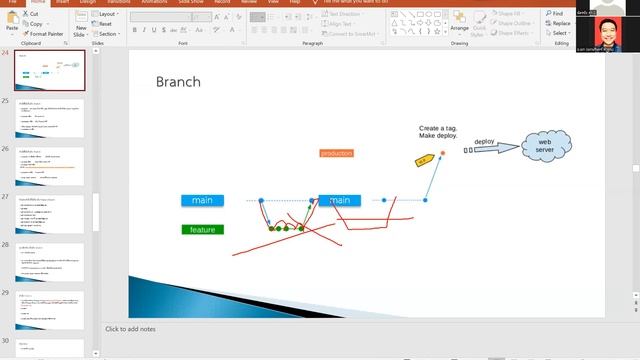Reset the slide layout

(102, 24)
